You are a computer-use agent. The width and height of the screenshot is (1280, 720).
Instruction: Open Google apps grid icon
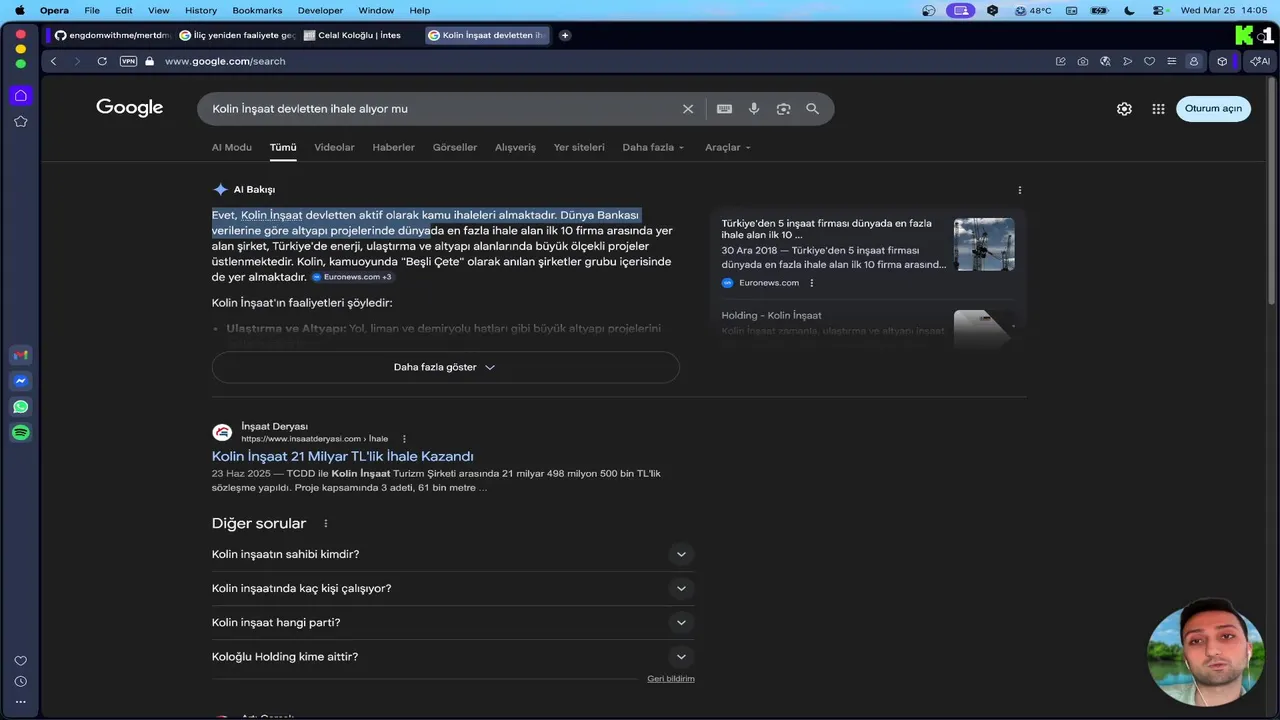point(1158,109)
